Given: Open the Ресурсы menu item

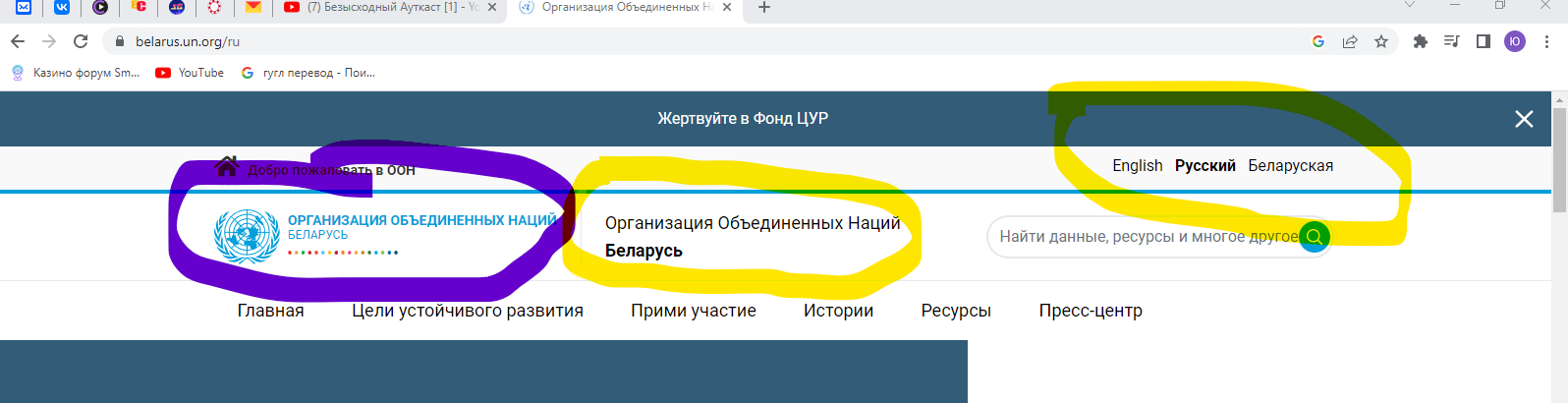Looking at the screenshot, I should (956, 311).
